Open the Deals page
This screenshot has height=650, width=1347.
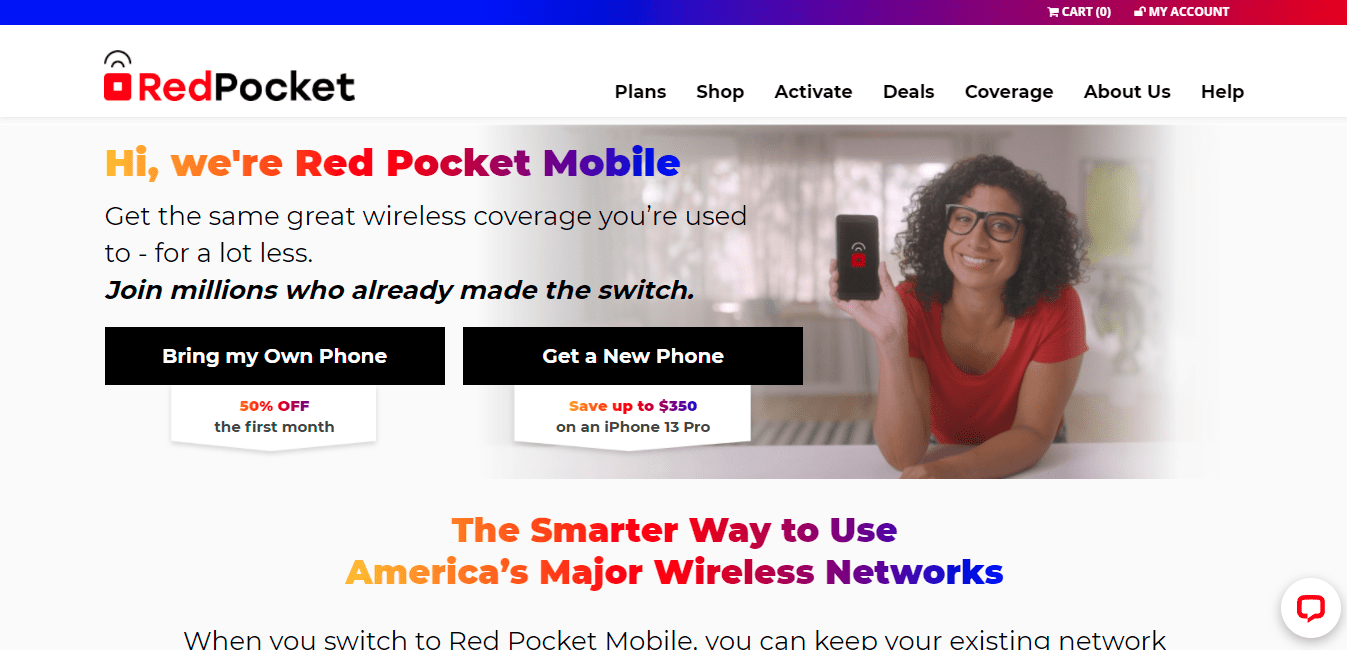tap(908, 92)
